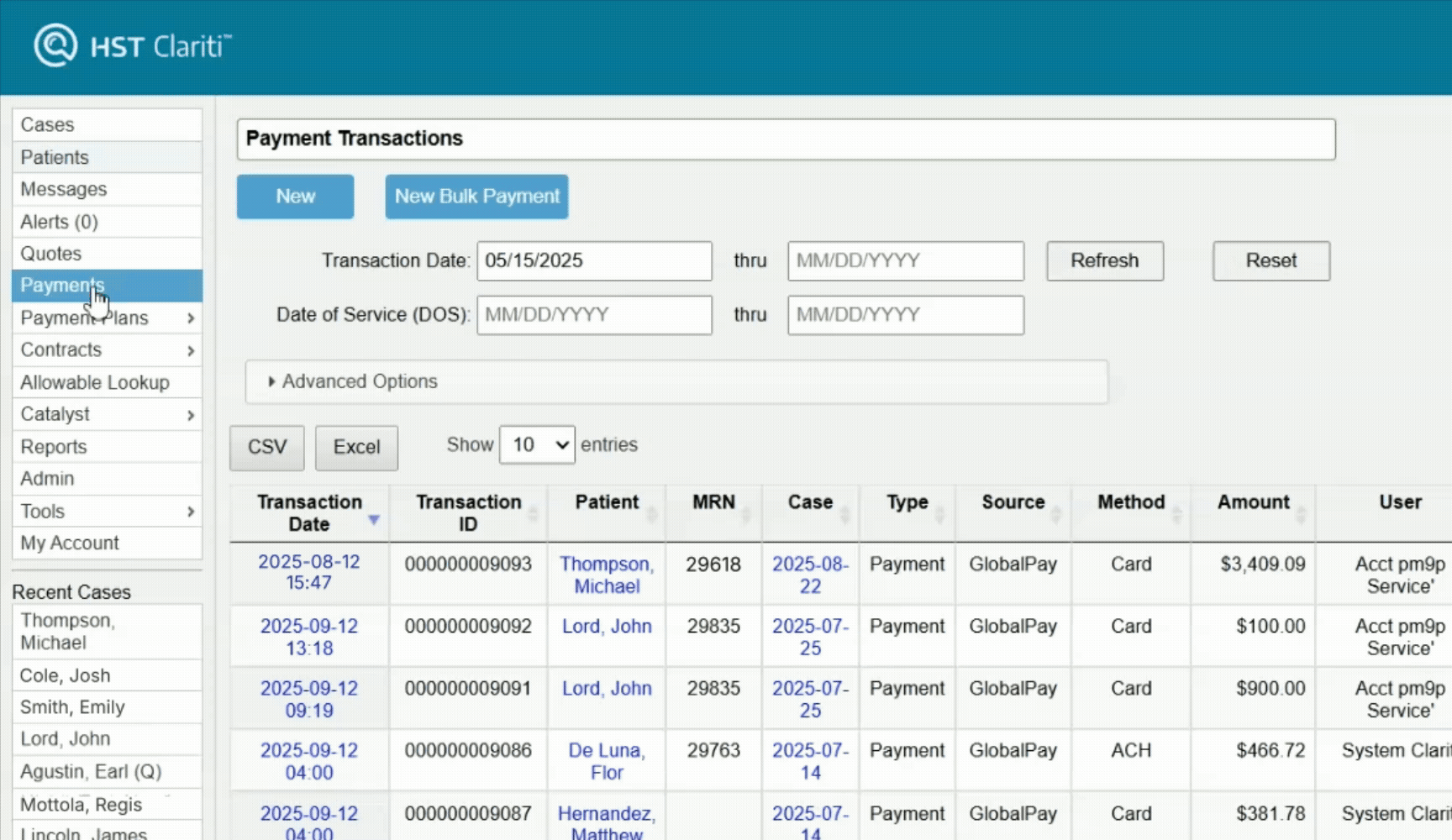Click the New Bulk Payment button

476,197
